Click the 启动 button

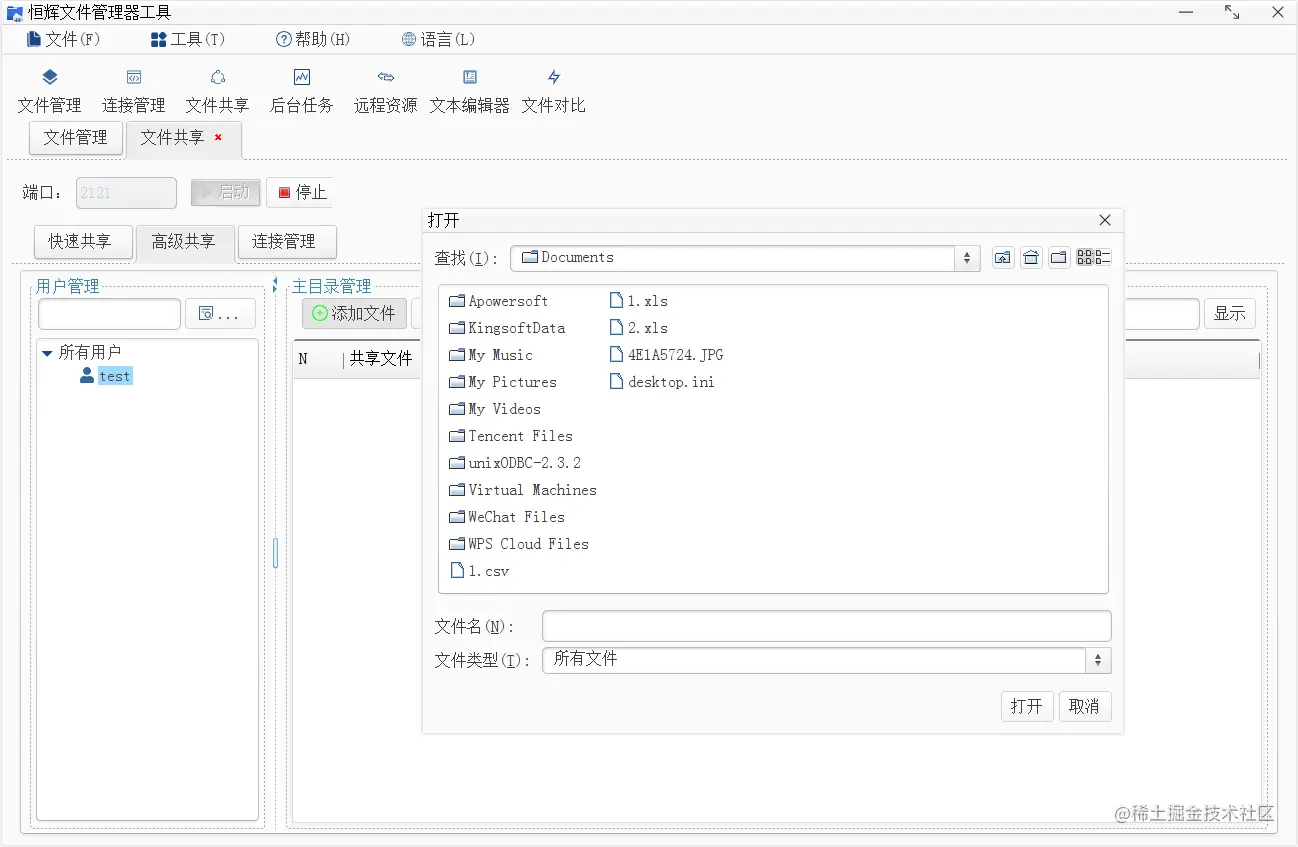click(x=226, y=192)
